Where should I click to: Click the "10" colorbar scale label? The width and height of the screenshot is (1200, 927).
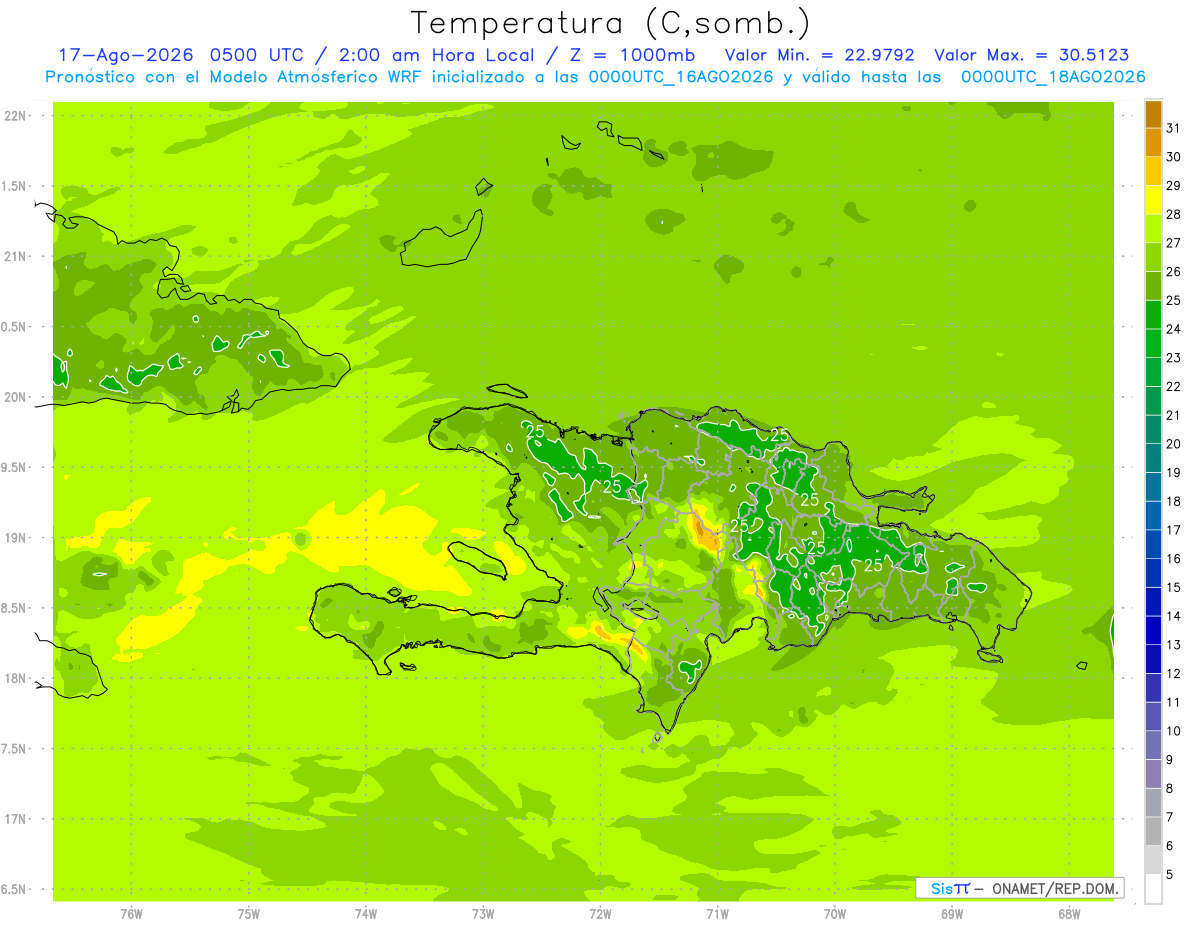pos(1174,731)
